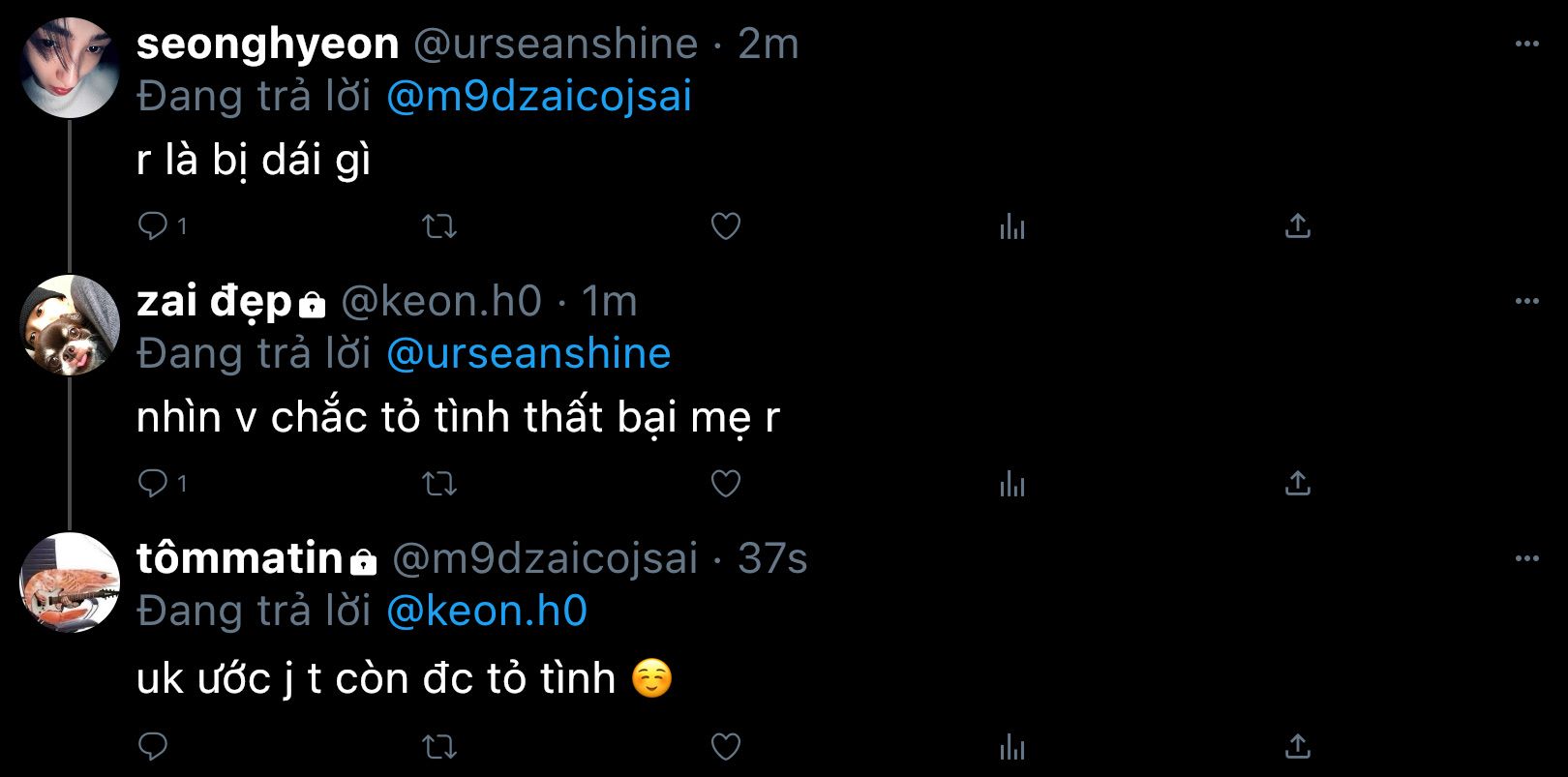Screen dimensions: 1568x777
Task: Open seonghyeon's profile picture
Action: pyautogui.click(x=70, y=68)
